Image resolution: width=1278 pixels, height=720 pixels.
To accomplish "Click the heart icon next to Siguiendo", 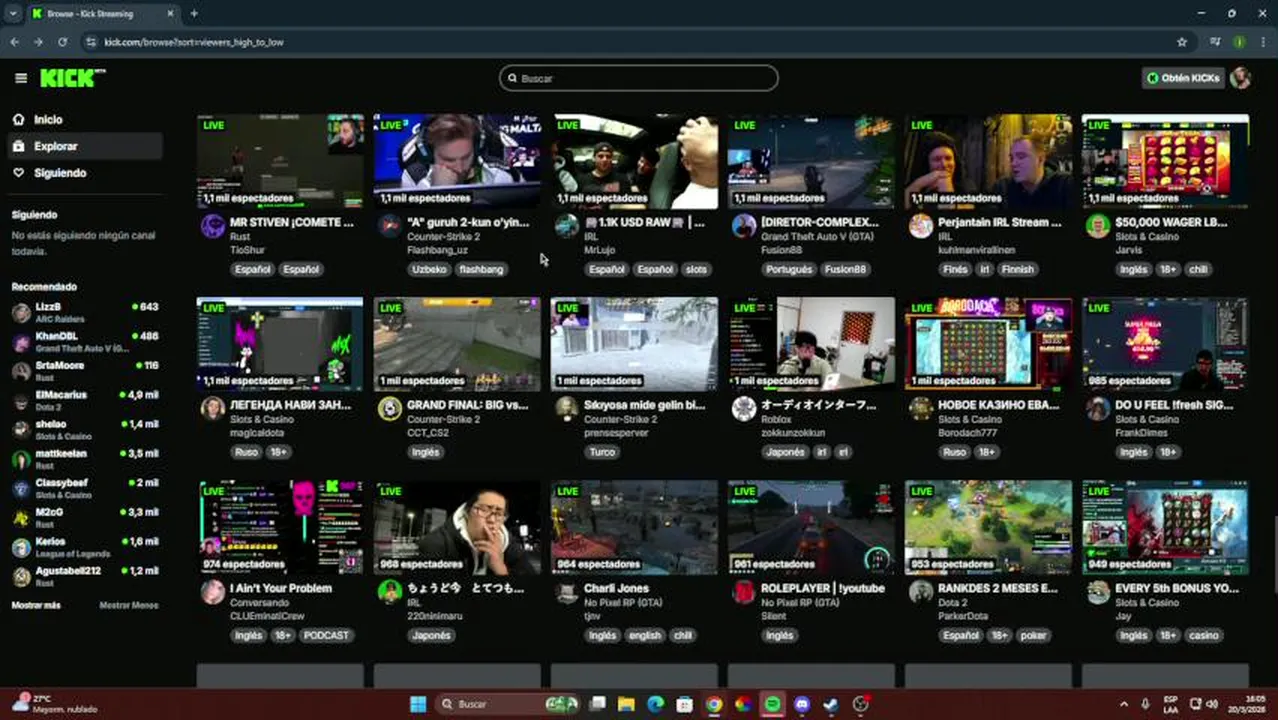I will 18,173.
